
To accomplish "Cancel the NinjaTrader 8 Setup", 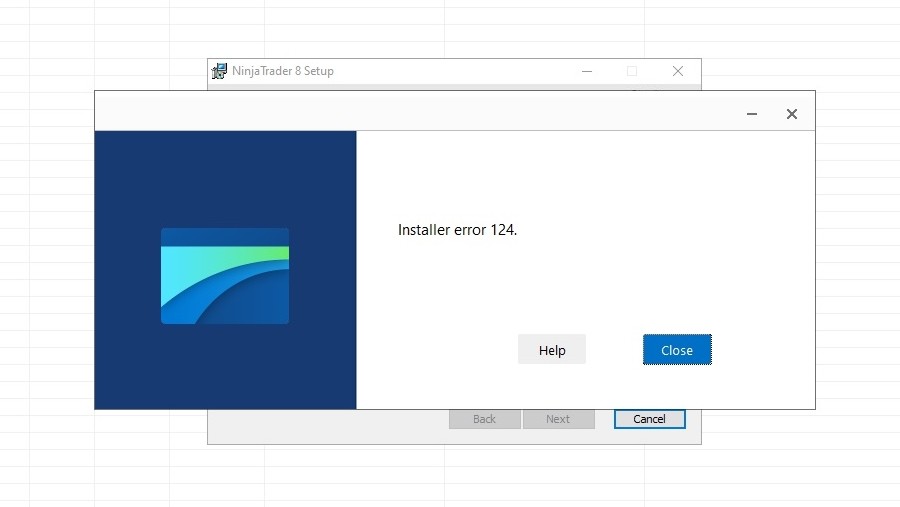I will pyautogui.click(x=649, y=419).
